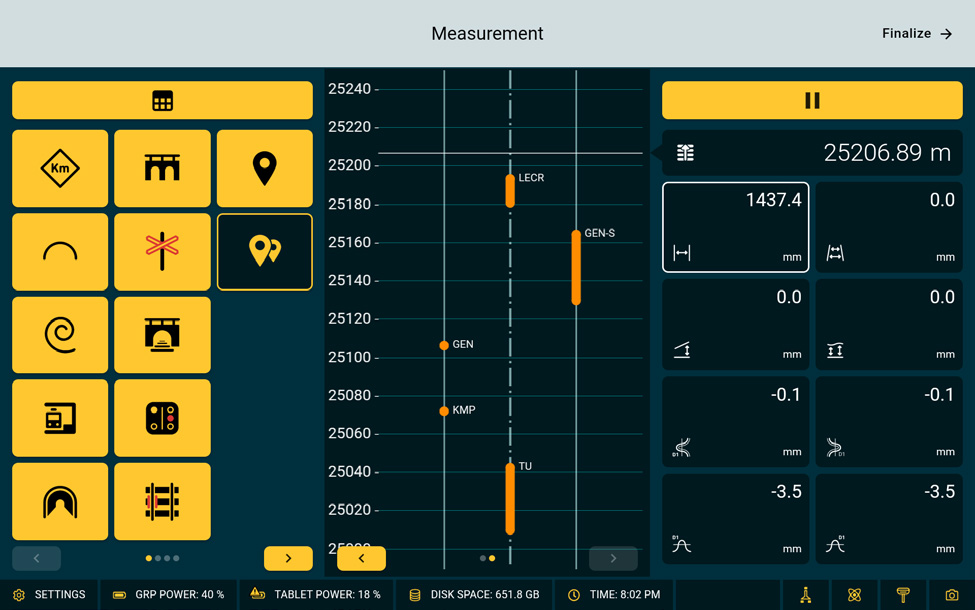This screenshot has width=975, height=610.
Task: Select first page dot of feature icons
Action: point(149,558)
